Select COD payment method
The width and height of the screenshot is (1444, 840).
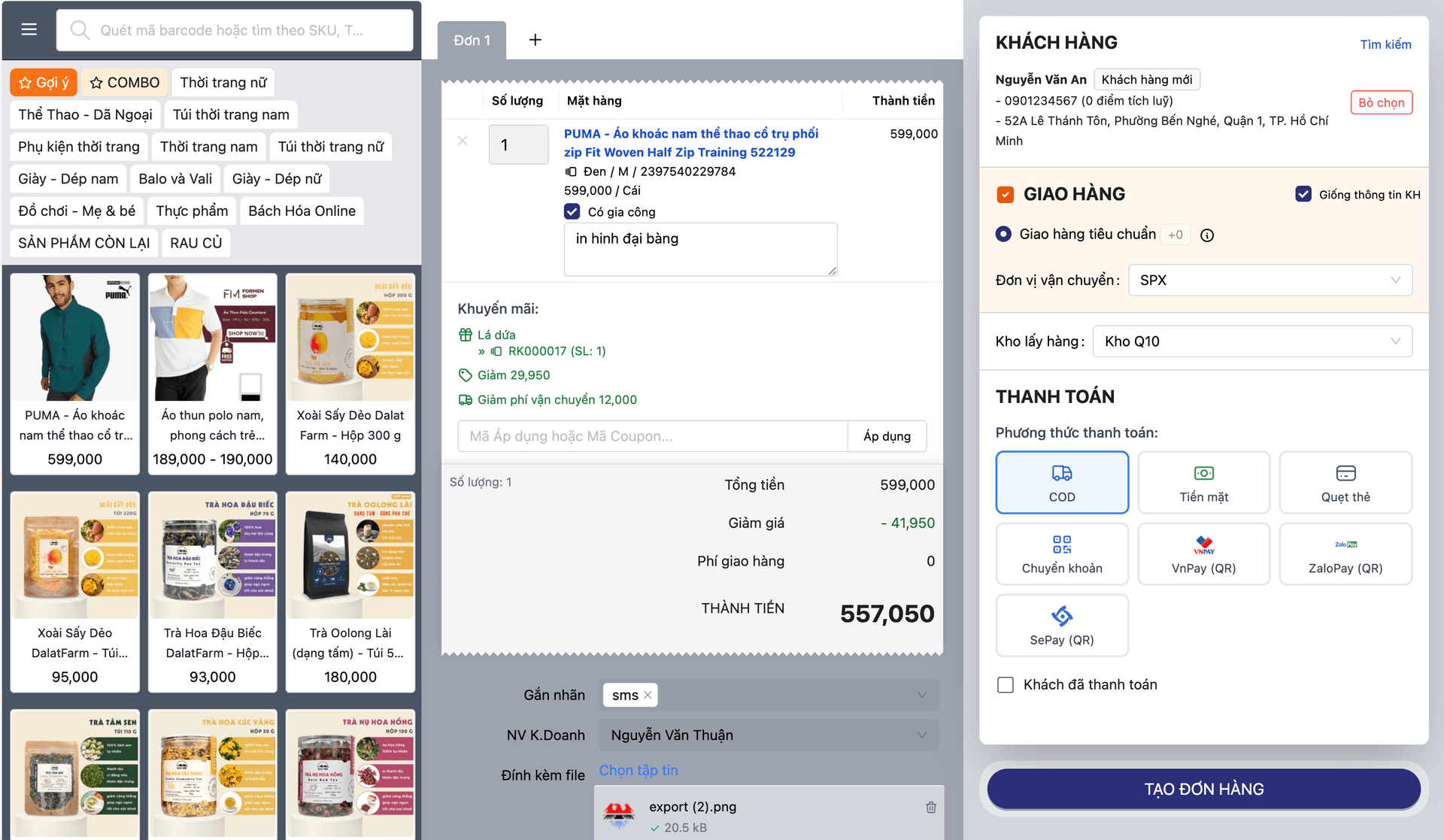[1061, 483]
